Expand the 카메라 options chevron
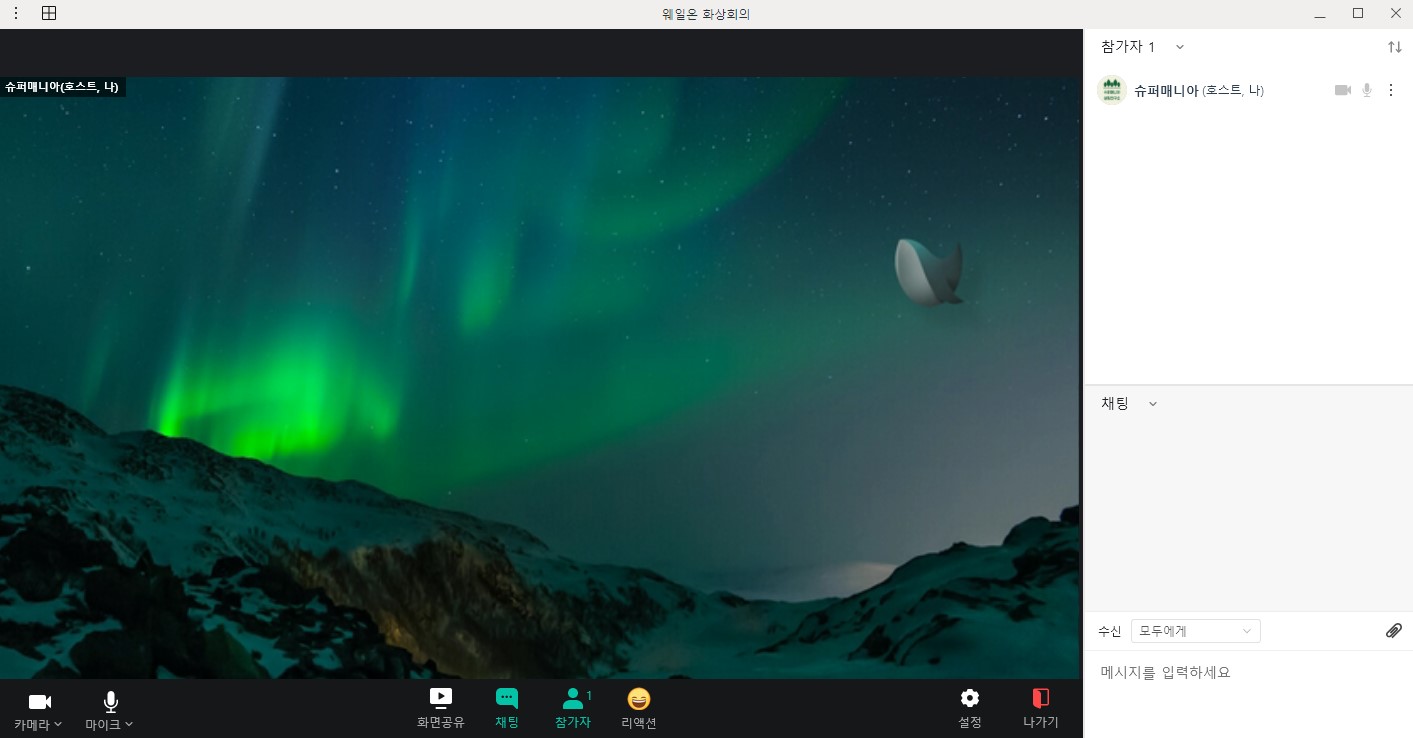This screenshot has width=1413, height=738. click(58, 724)
